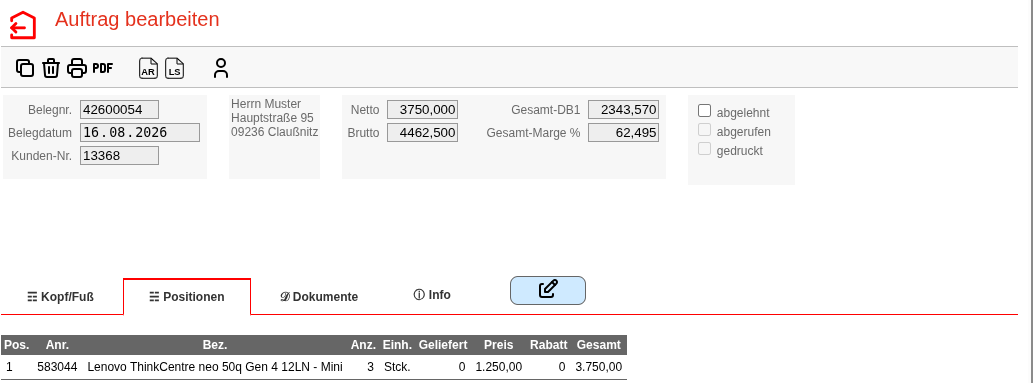
Task: Click the Anr. column header
Action: tap(57, 345)
